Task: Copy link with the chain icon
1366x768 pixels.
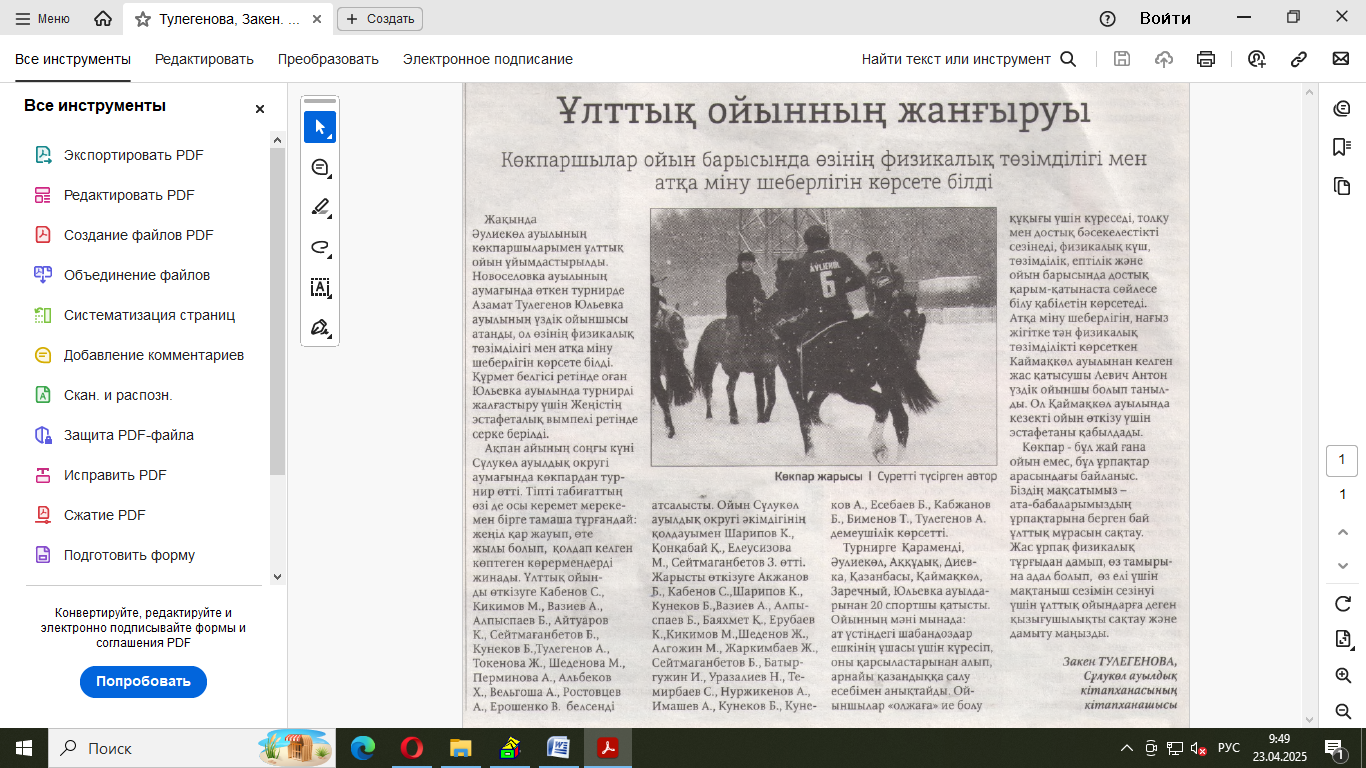Action: pos(1299,59)
